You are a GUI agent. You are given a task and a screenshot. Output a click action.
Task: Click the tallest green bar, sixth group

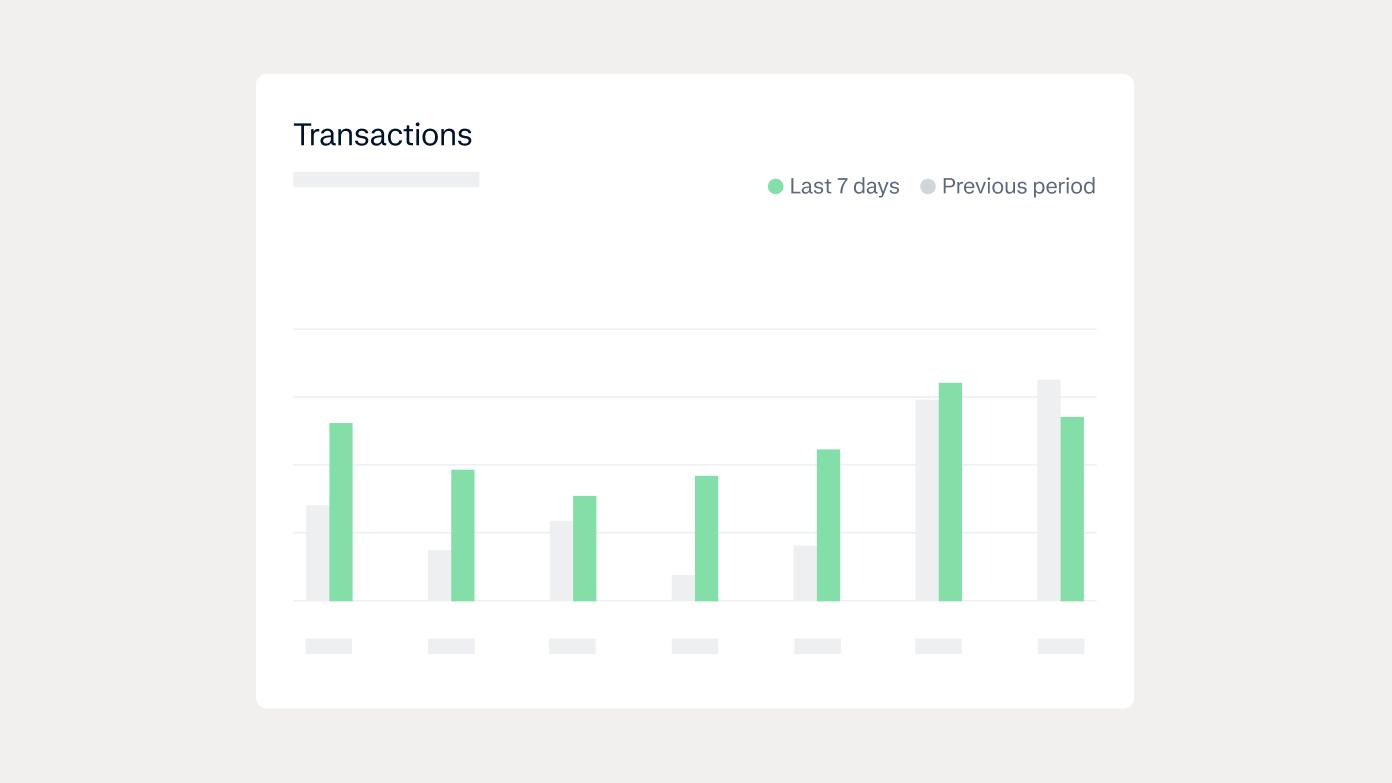(950, 492)
